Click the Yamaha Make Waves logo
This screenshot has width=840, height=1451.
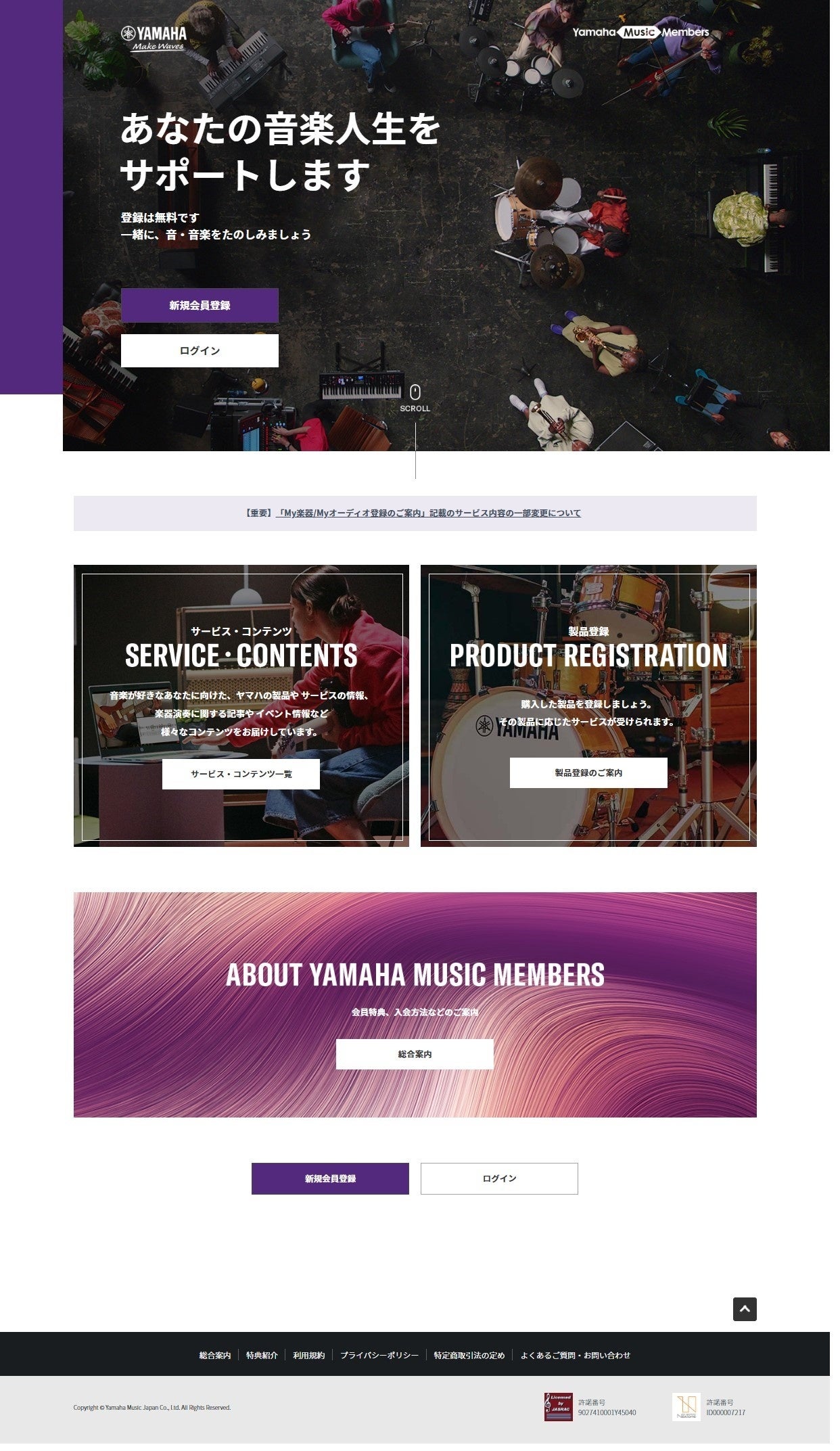pyautogui.click(x=154, y=39)
